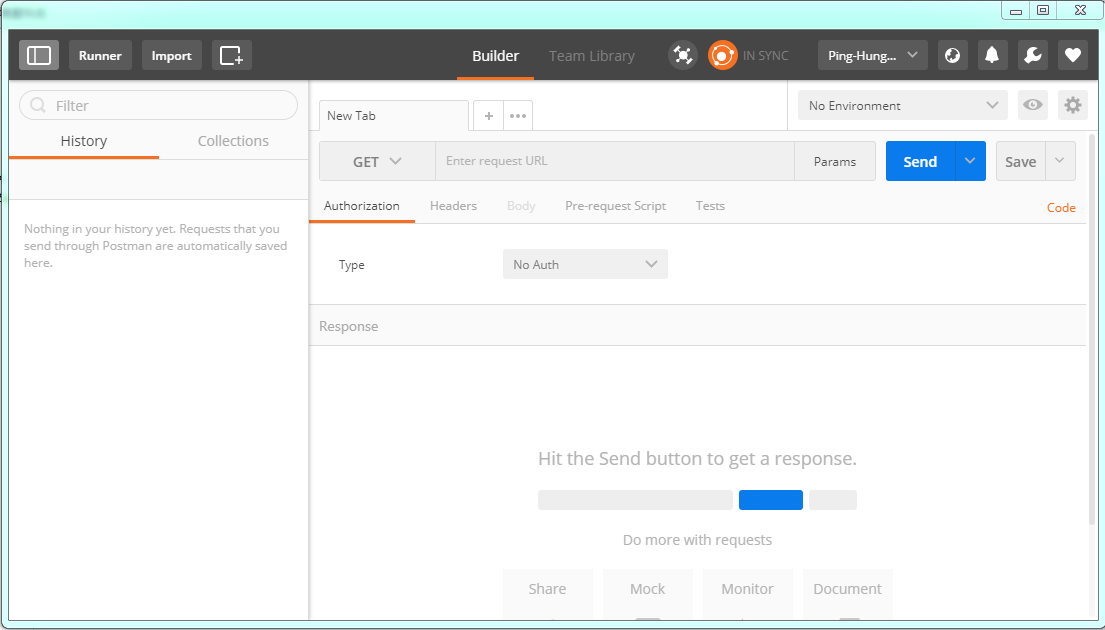Click the Response section header
The height and width of the screenshot is (630, 1105).
698,326
